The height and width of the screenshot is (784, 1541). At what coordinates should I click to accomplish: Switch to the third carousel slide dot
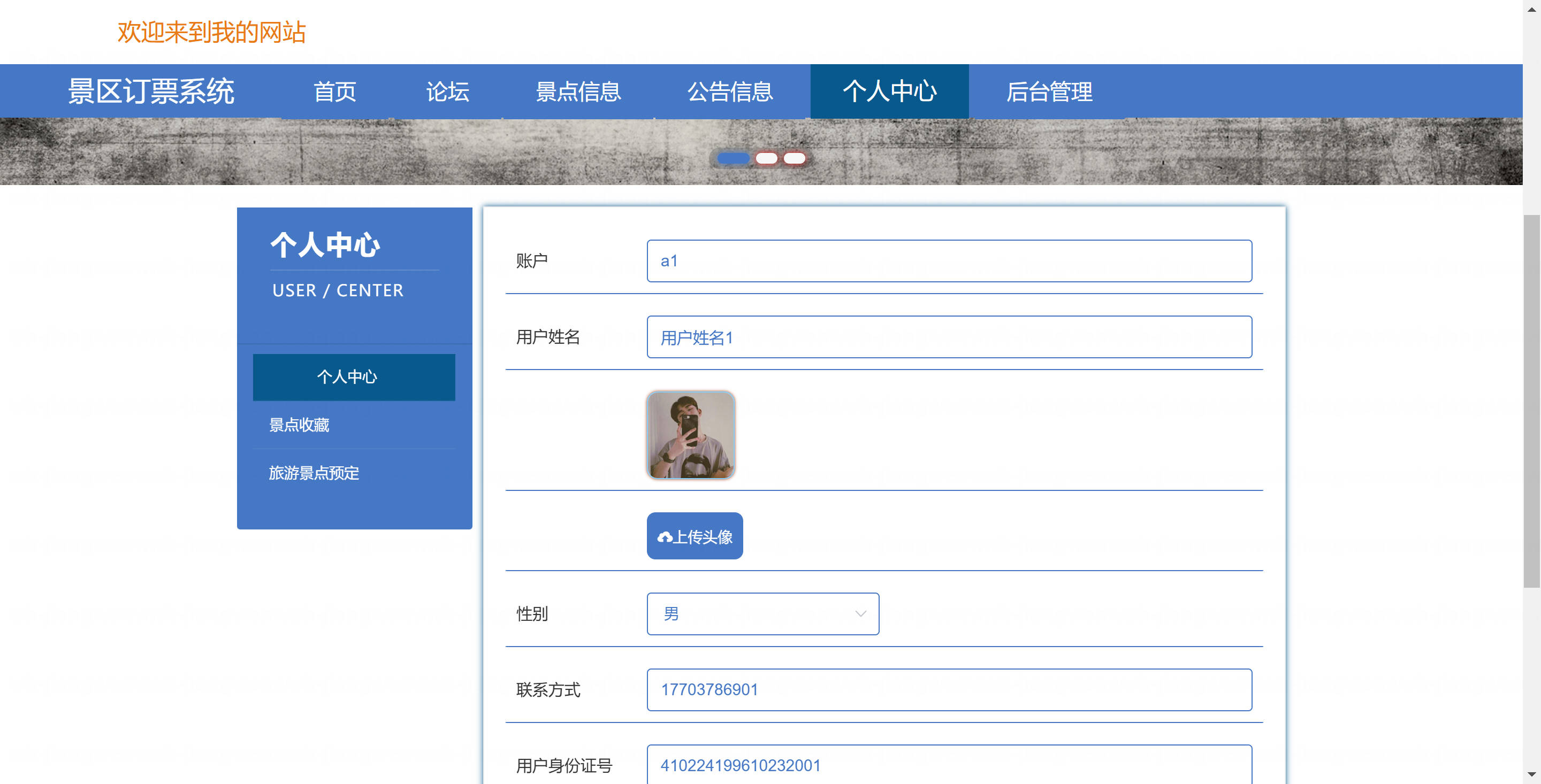click(795, 158)
